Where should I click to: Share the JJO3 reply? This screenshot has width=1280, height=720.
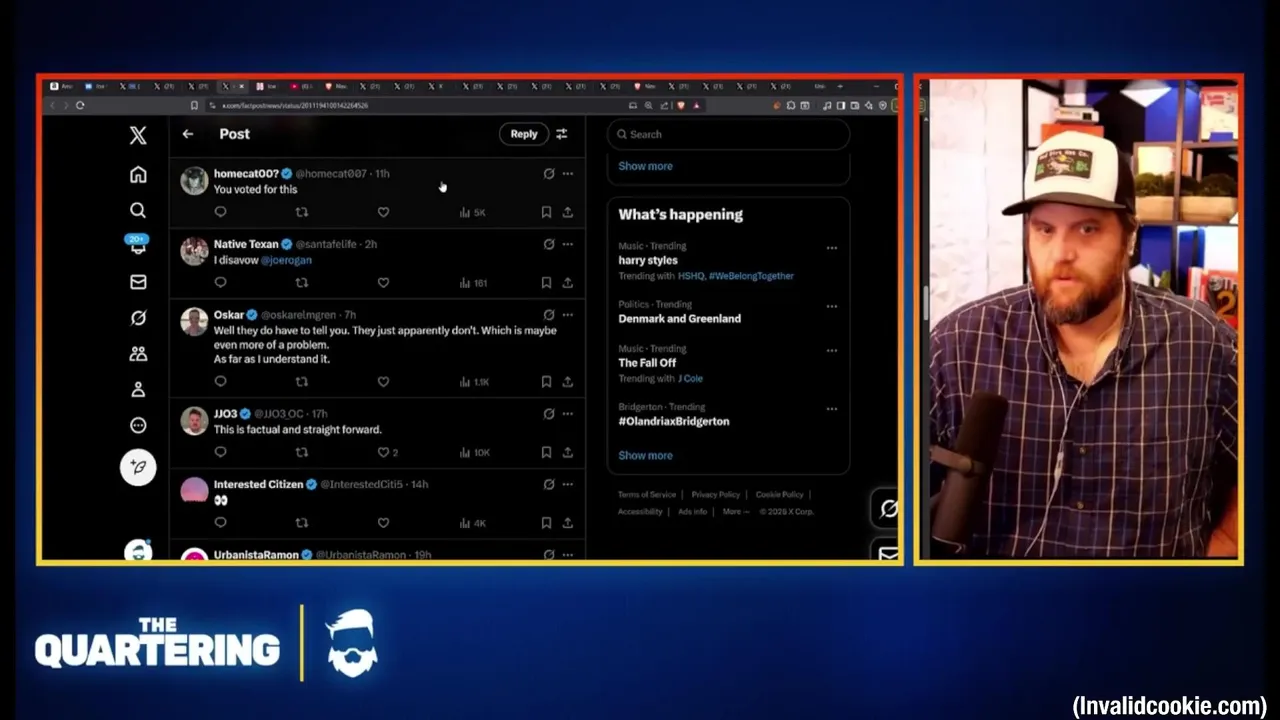[568, 453]
